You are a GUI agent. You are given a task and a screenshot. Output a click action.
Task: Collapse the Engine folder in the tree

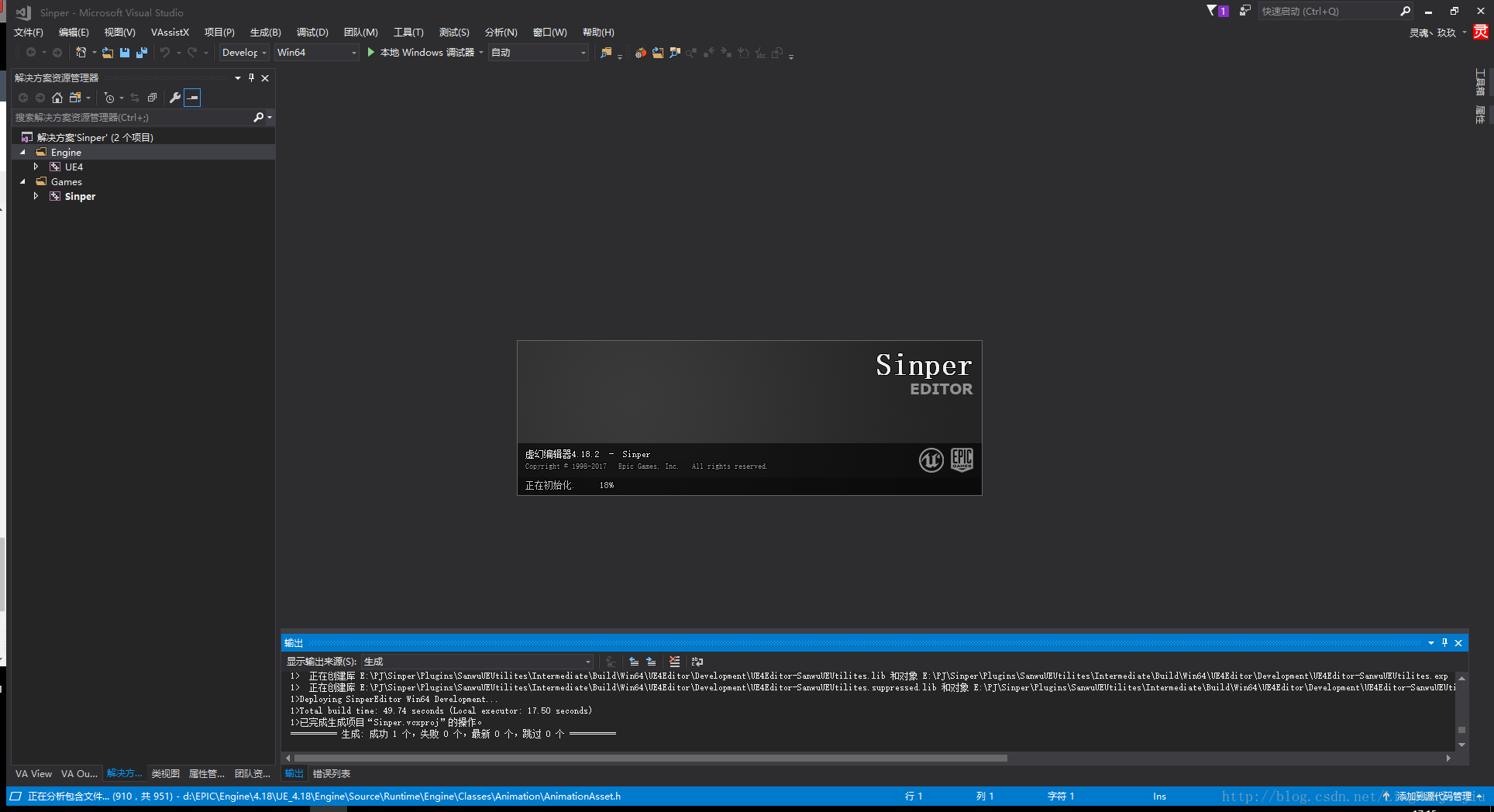pyautogui.click(x=23, y=153)
